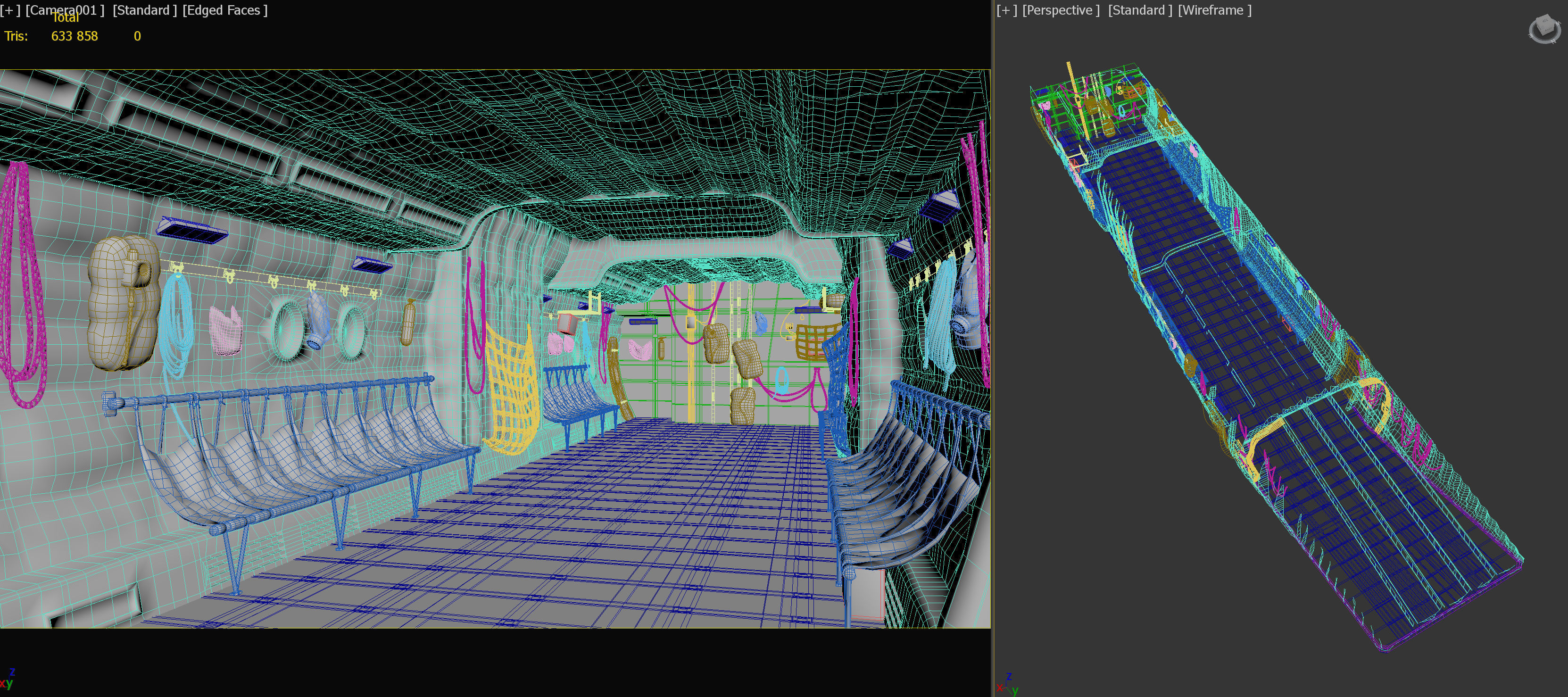Image resolution: width=1568 pixels, height=697 pixels.
Task: Open the [+] menu of Perspective viewport
Action: (x=1006, y=10)
